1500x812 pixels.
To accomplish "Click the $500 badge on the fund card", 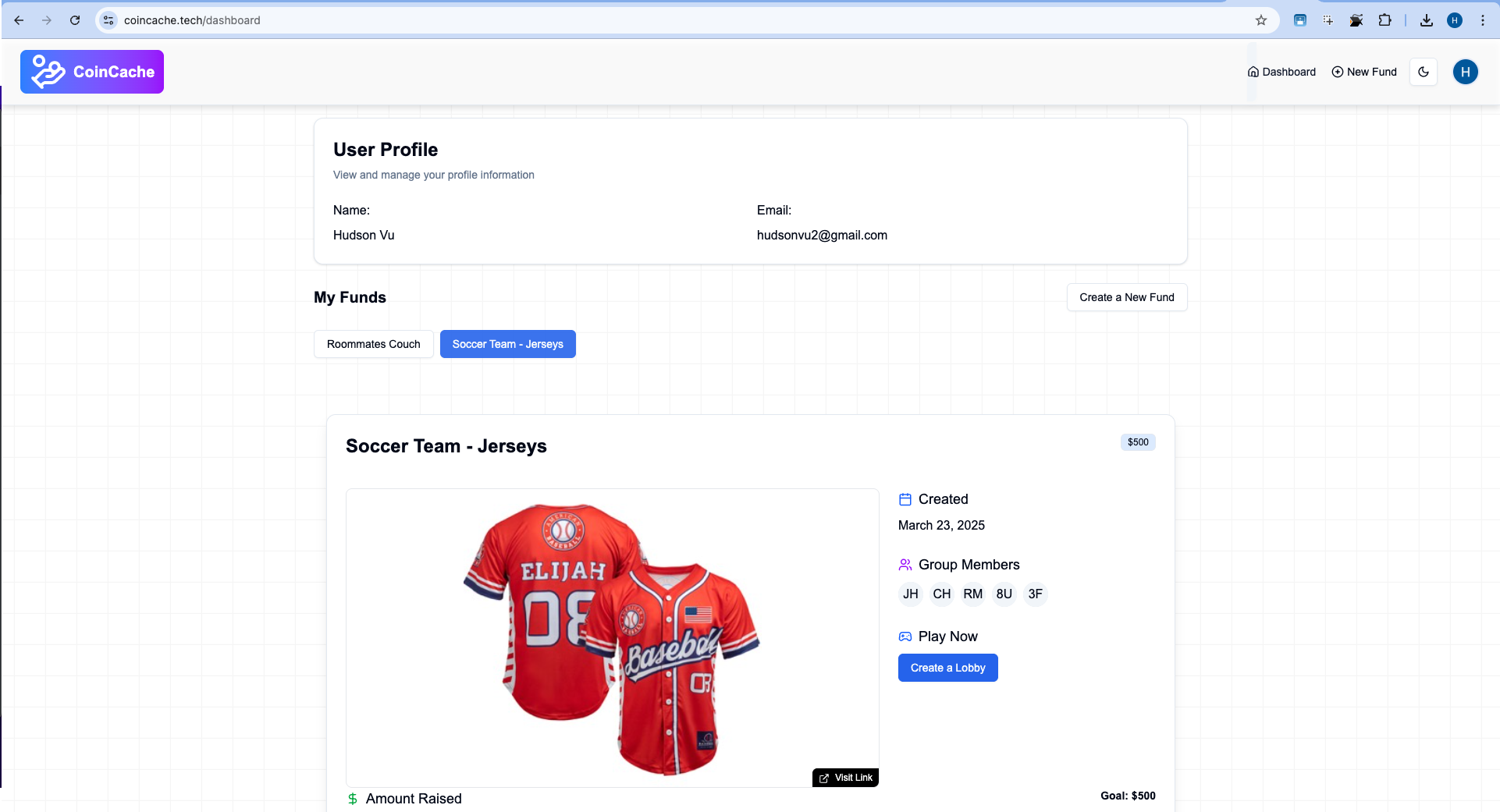I will [x=1138, y=442].
